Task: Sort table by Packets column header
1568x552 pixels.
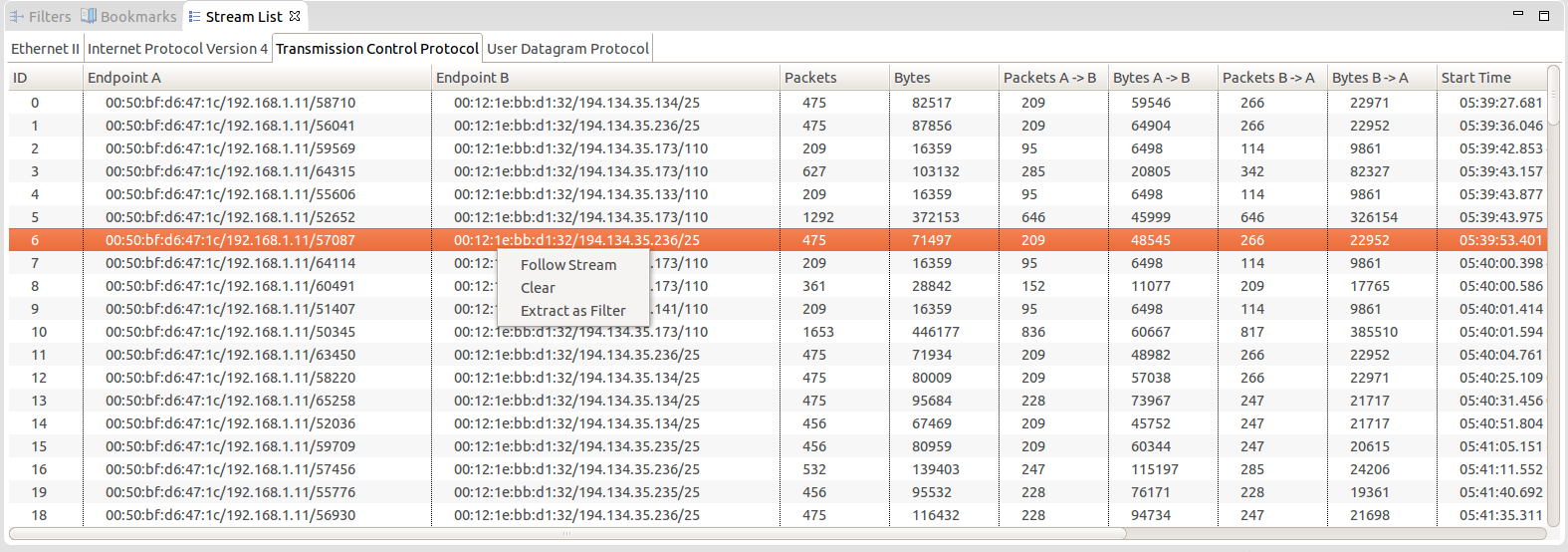Action: tap(810, 78)
